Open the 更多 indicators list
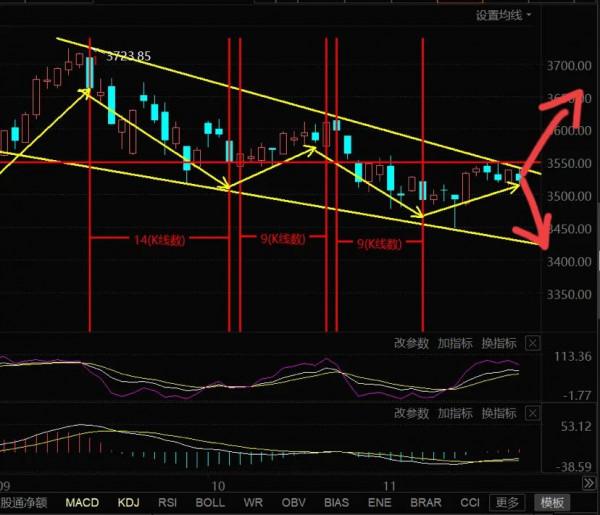The image size is (600, 515). point(508,502)
